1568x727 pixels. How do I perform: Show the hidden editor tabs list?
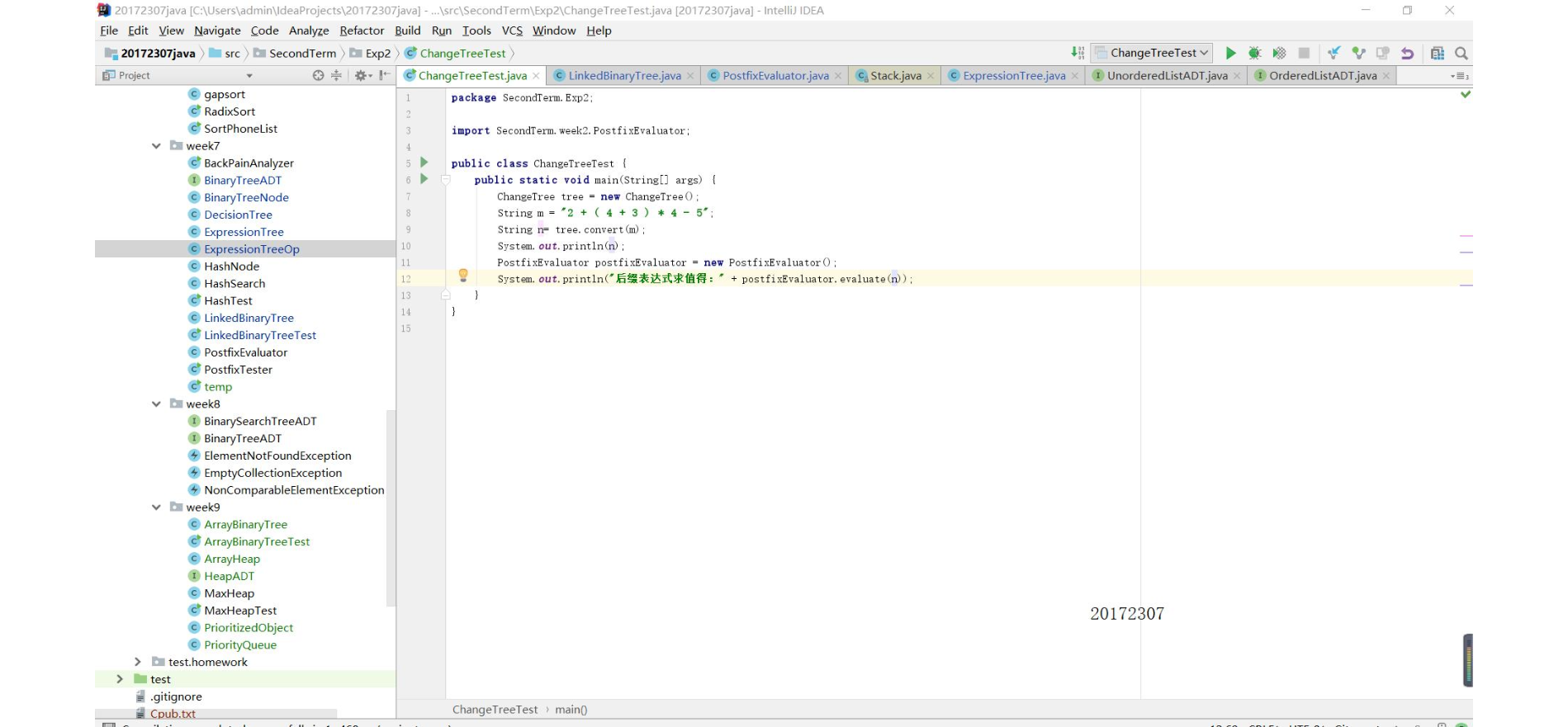coord(1461,76)
